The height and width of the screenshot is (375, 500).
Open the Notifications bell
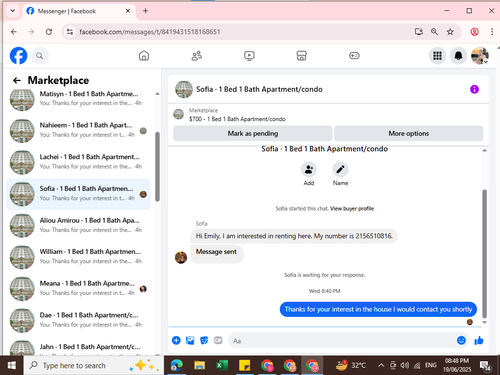coord(459,56)
